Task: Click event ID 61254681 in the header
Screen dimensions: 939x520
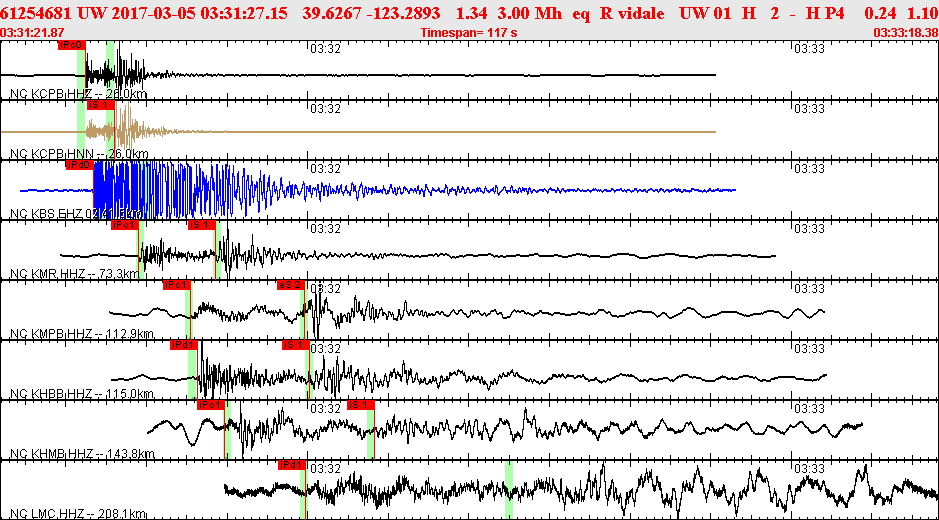Action: [x=37, y=13]
